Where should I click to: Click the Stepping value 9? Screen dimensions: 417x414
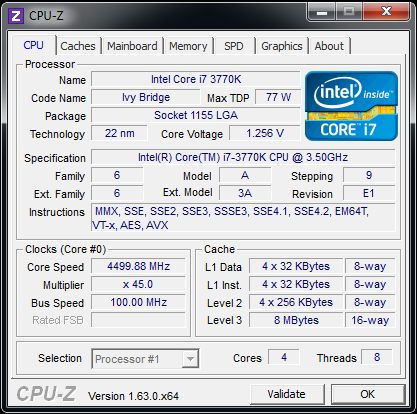tap(369, 175)
